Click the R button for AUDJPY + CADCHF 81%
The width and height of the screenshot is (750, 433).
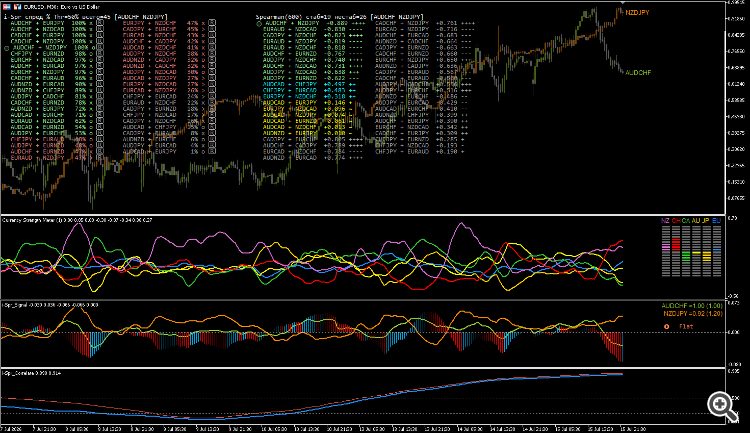coord(99,97)
